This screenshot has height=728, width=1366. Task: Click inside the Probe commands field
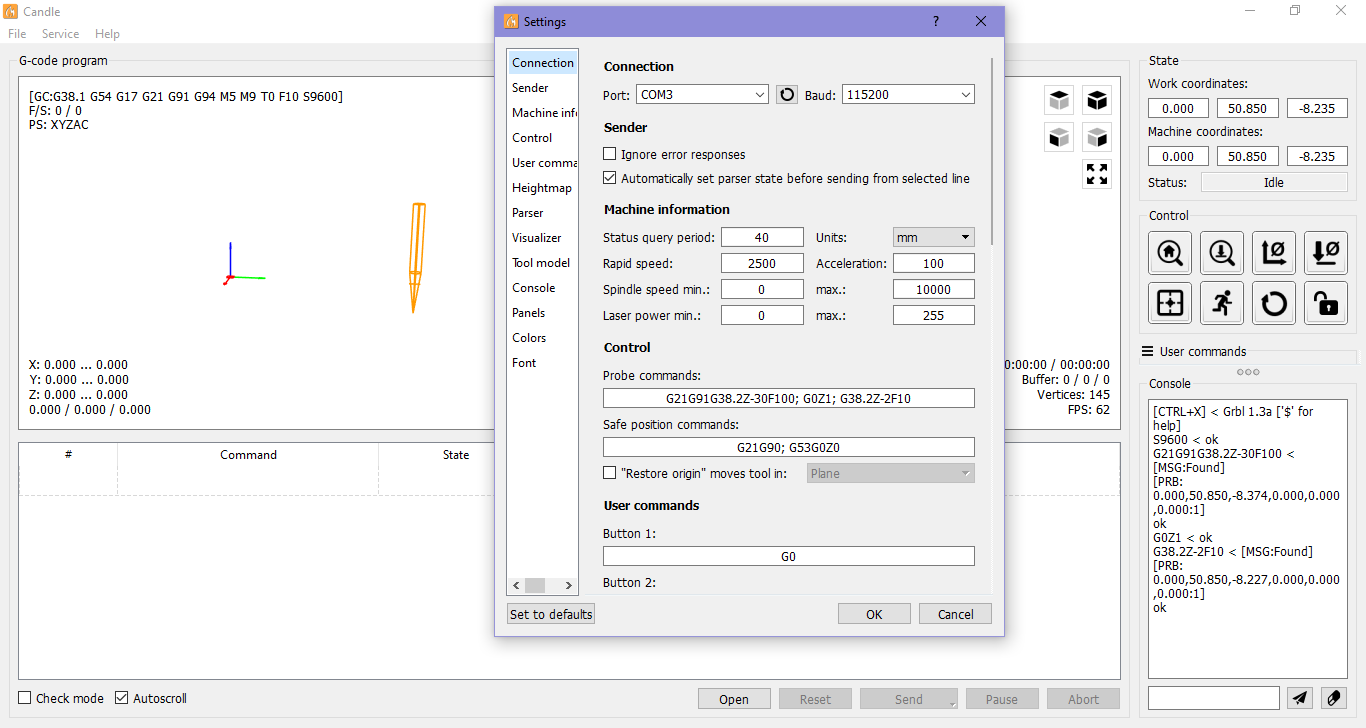click(788, 397)
